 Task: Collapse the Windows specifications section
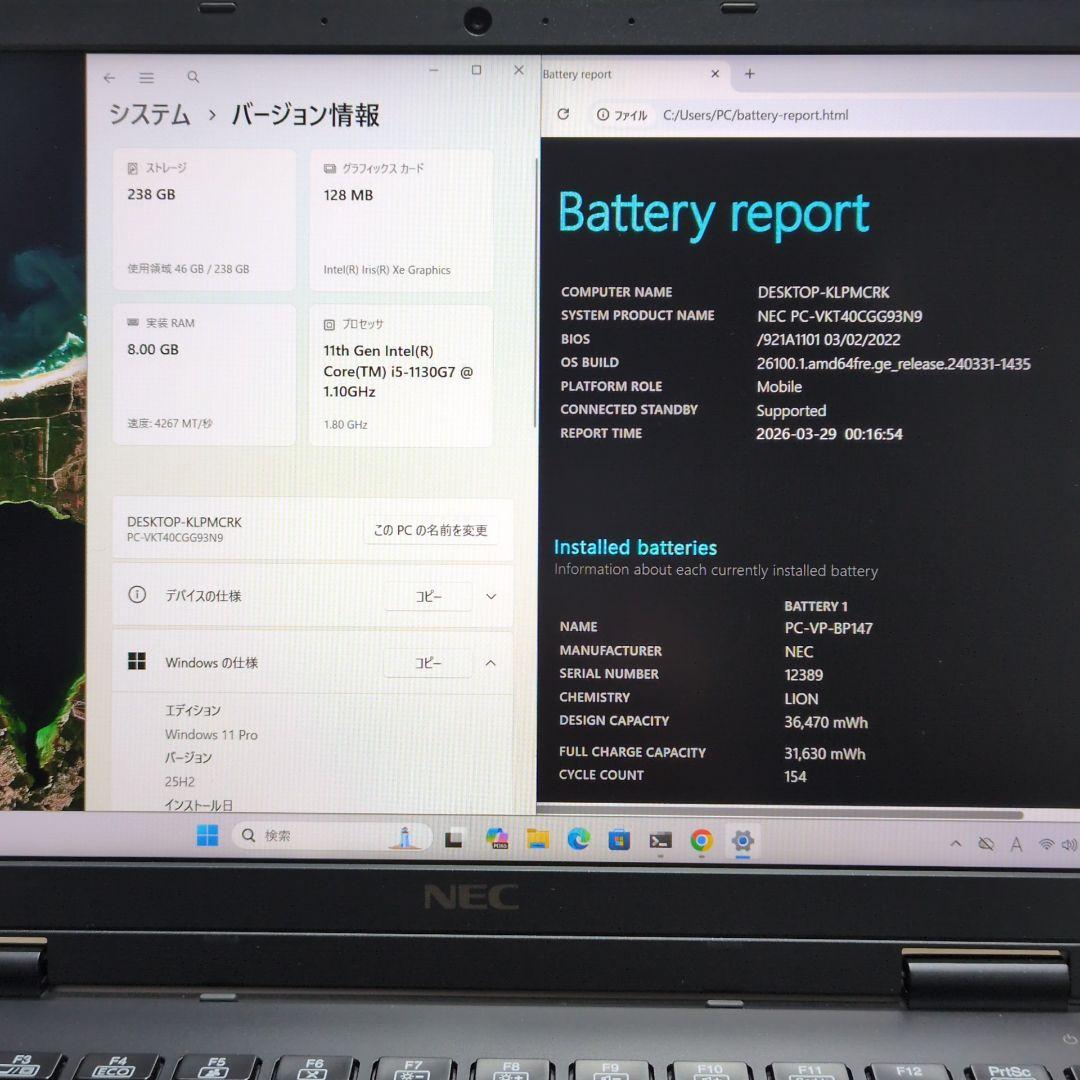pyautogui.click(x=490, y=663)
